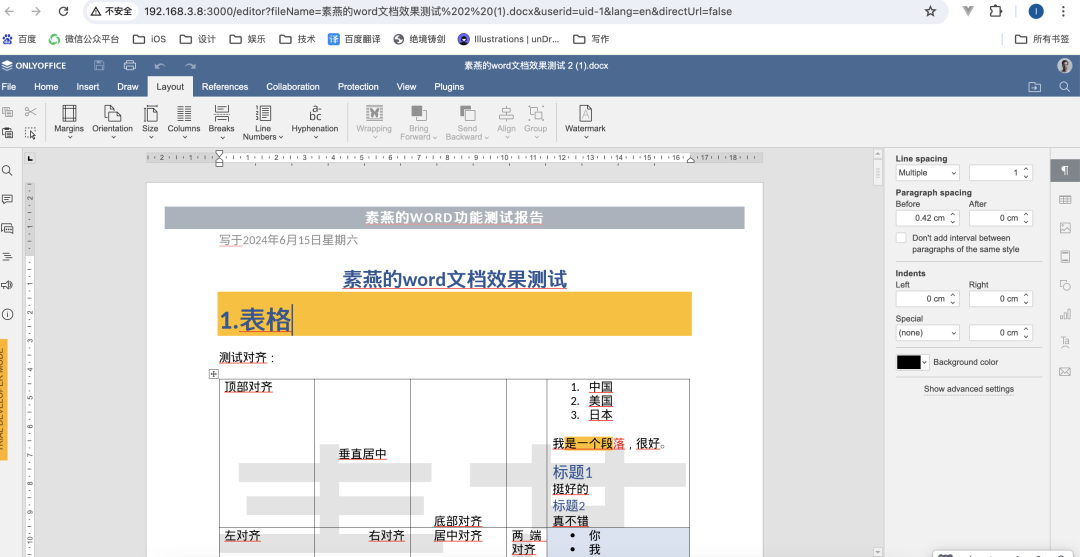Click the Spacing Before value field

pos(927,218)
